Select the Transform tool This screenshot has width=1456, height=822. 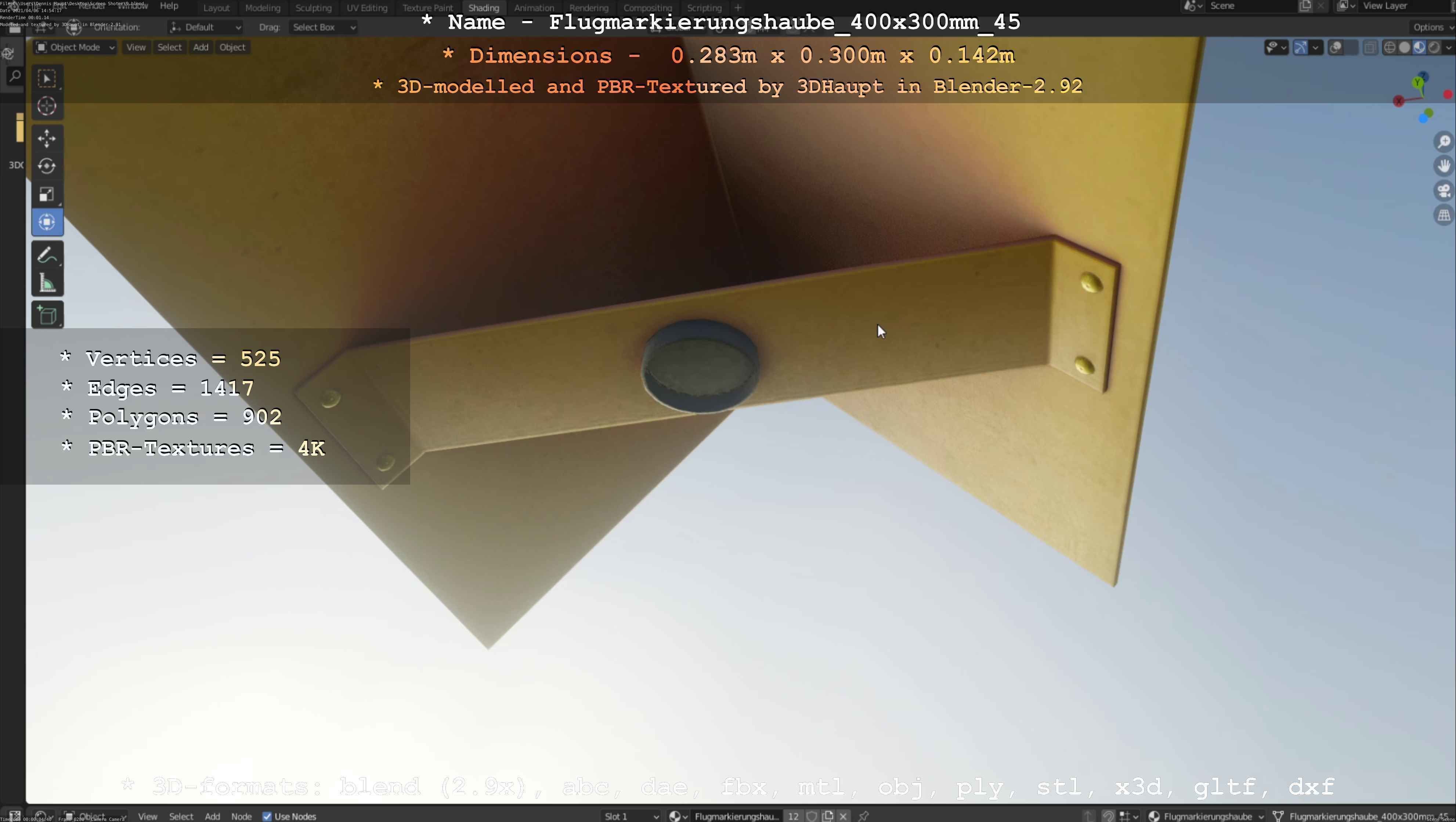pos(47,222)
